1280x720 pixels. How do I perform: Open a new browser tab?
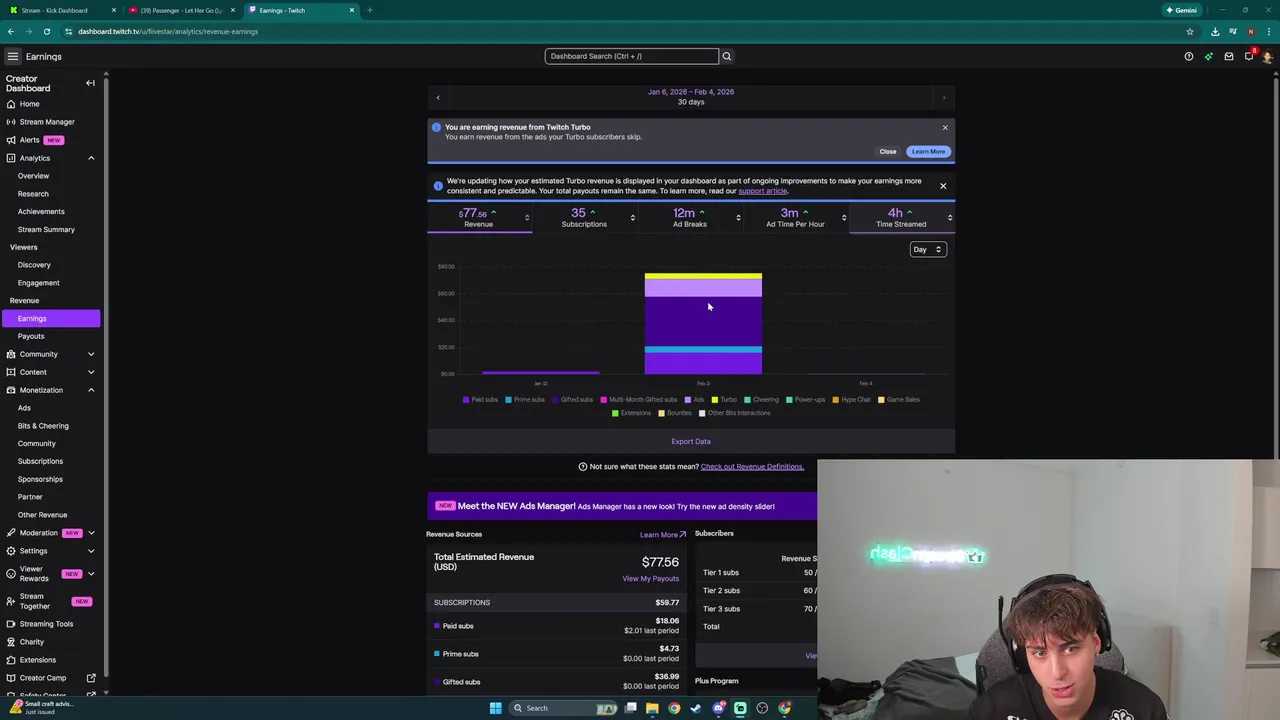369,10
